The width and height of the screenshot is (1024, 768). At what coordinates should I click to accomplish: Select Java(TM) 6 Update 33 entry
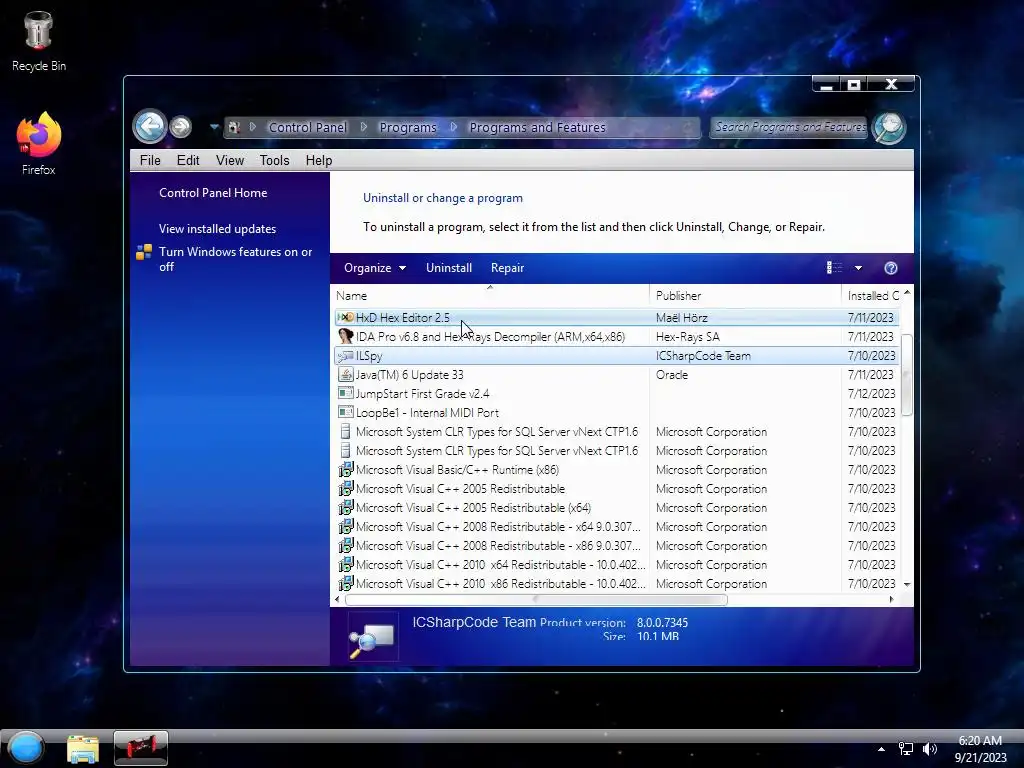click(x=409, y=375)
